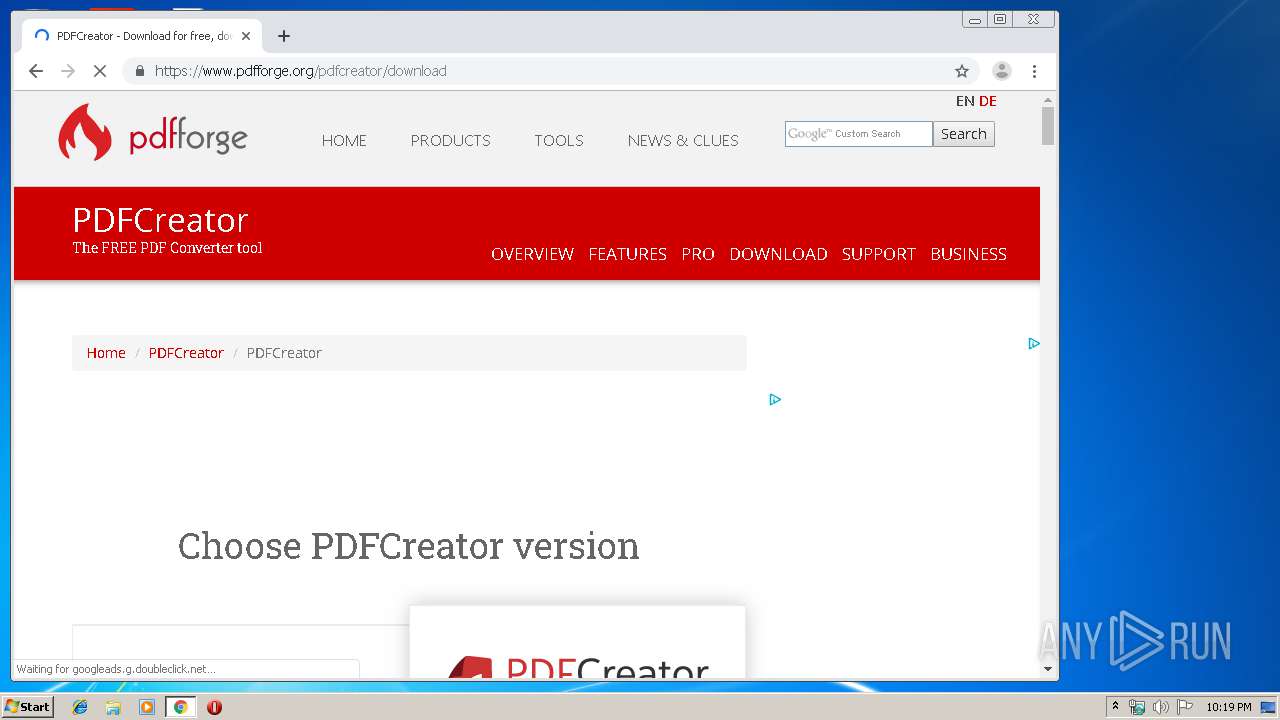Image resolution: width=1280 pixels, height=720 pixels.
Task: Click the scrollbar up arrow
Action: [x=1048, y=100]
